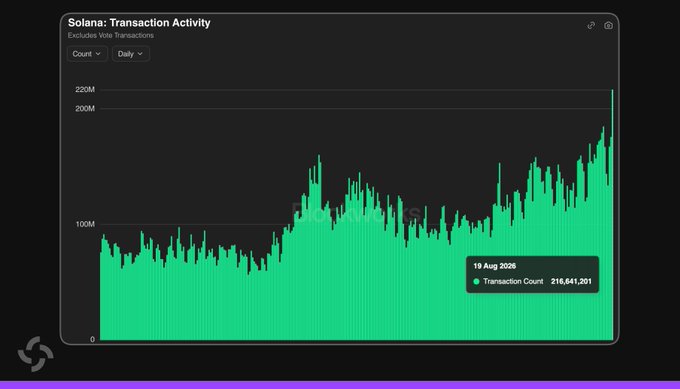Open the Daily interval dropdown

click(131, 54)
